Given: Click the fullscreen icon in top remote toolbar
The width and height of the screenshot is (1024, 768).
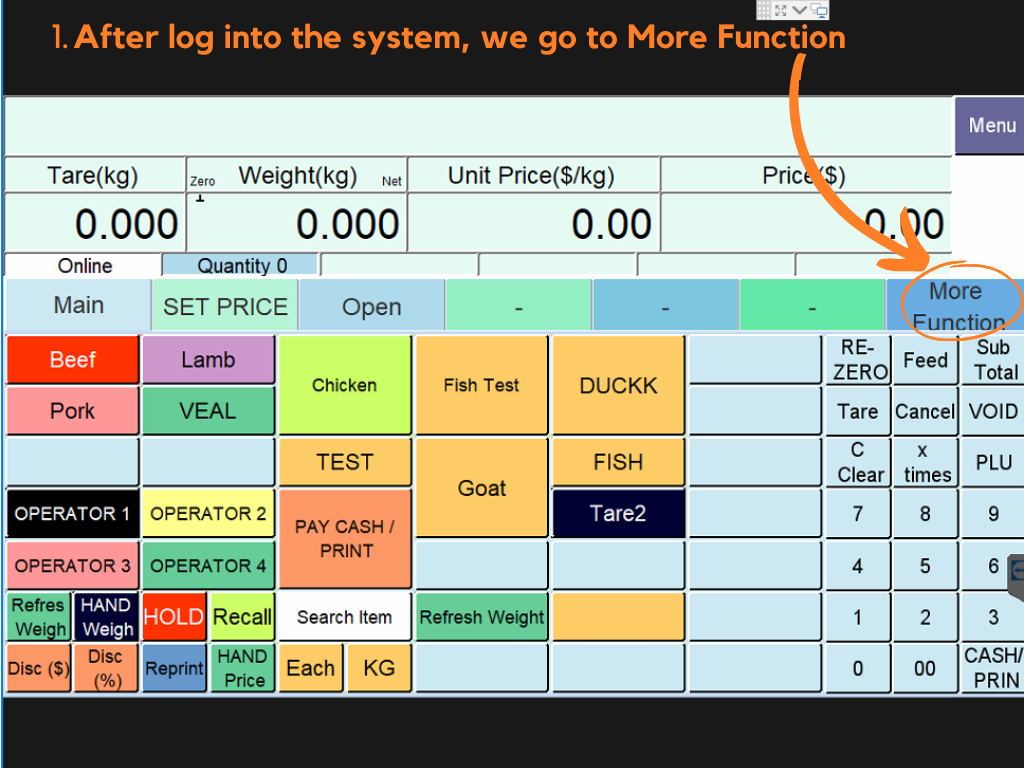Looking at the screenshot, I should 781,10.
